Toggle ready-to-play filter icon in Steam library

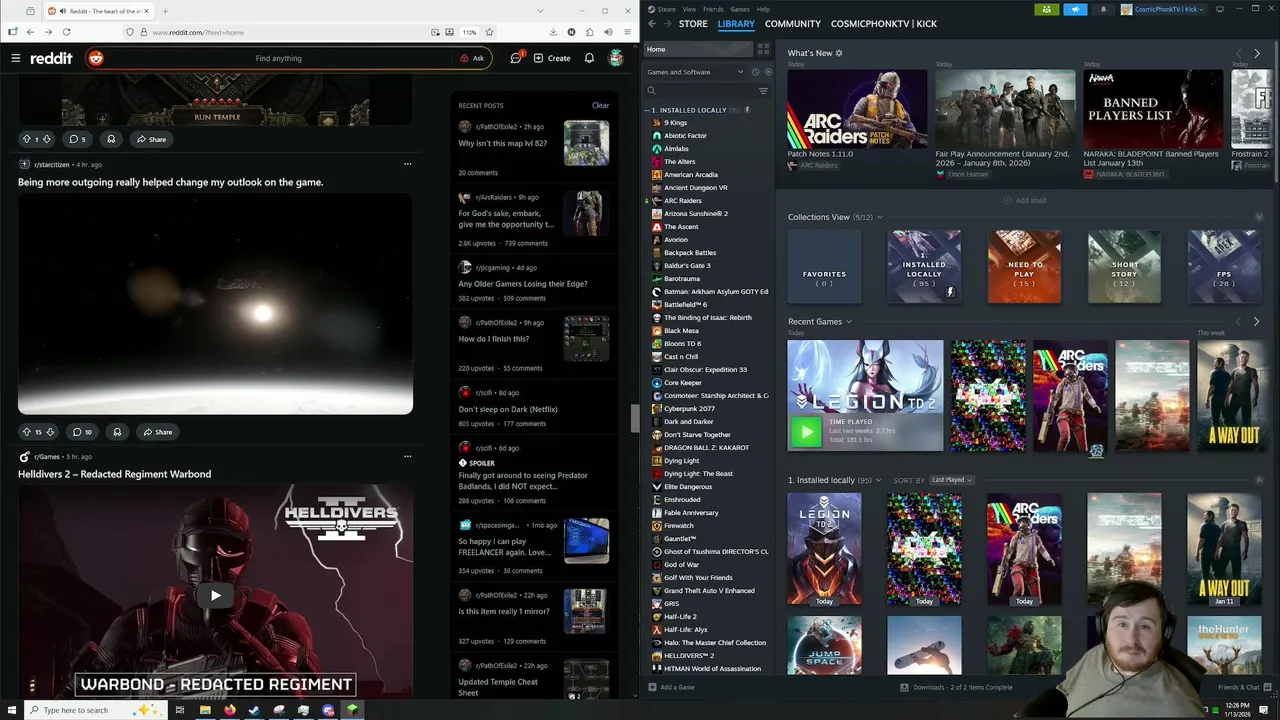point(768,72)
